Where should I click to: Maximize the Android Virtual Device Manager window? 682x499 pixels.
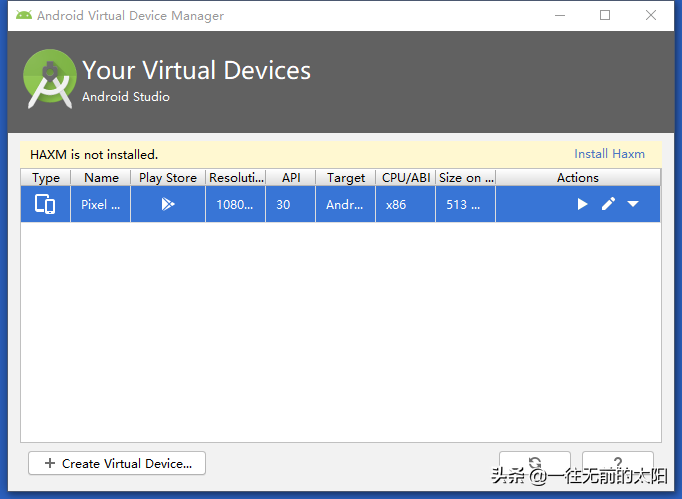(605, 15)
